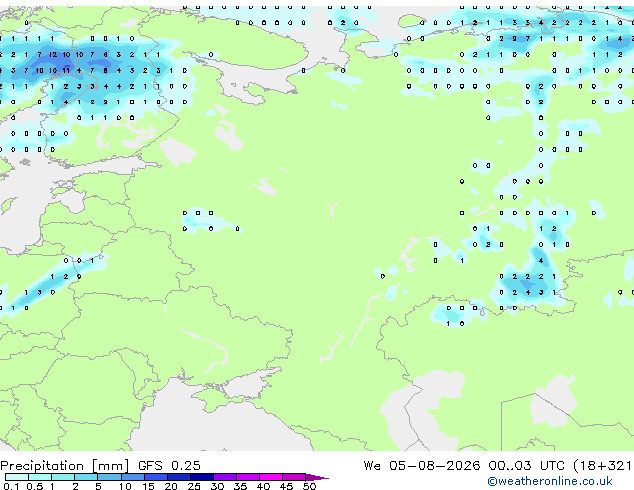
Task: Click the 5–10 mm legend color
Action: [x=109, y=477]
